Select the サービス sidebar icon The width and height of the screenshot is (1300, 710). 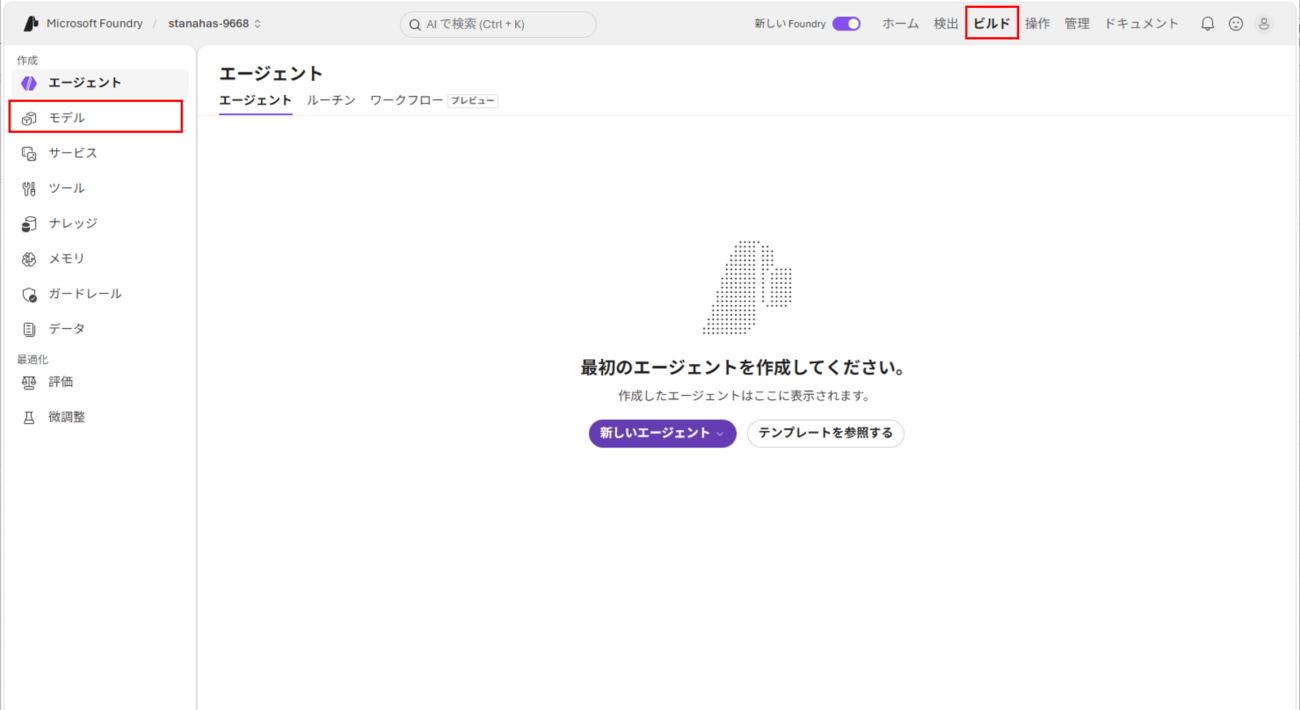pyautogui.click(x=29, y=153)
